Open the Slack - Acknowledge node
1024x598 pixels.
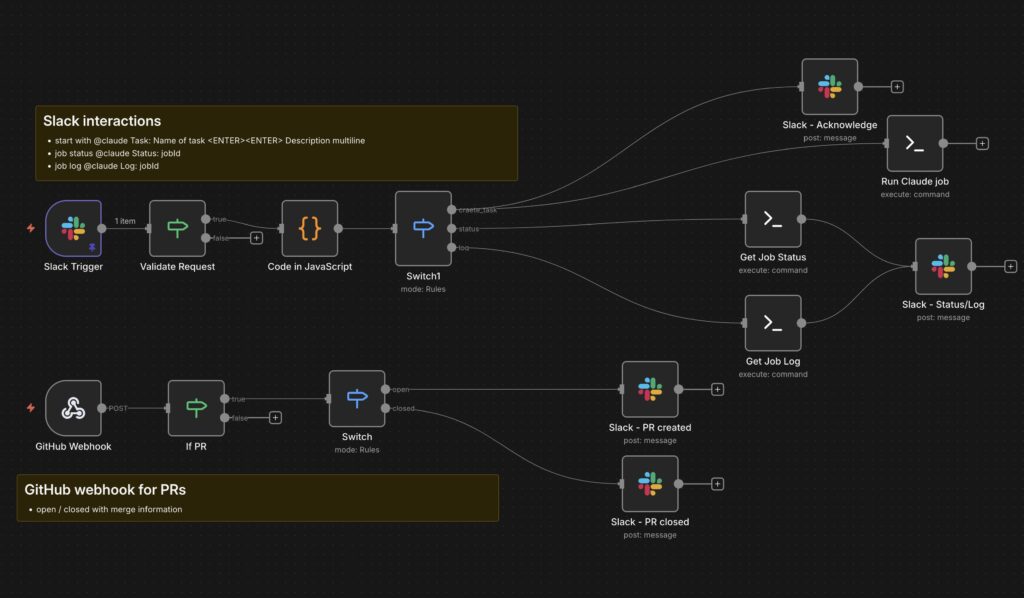(x=829, y=86)
